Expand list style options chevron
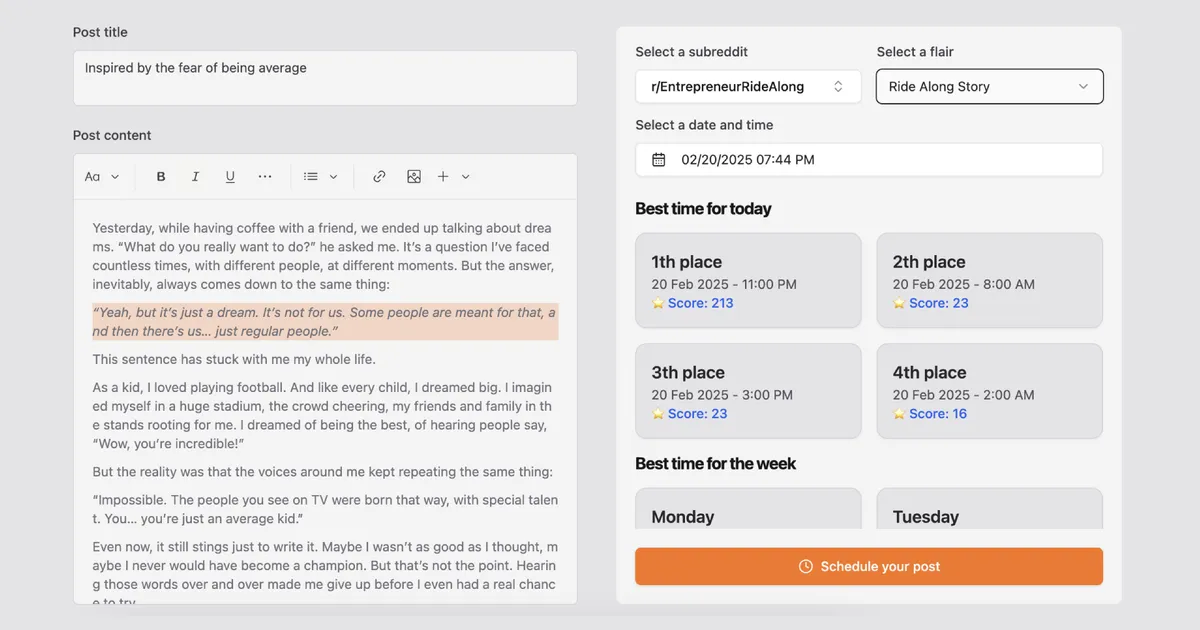 [x=334, y=177]
